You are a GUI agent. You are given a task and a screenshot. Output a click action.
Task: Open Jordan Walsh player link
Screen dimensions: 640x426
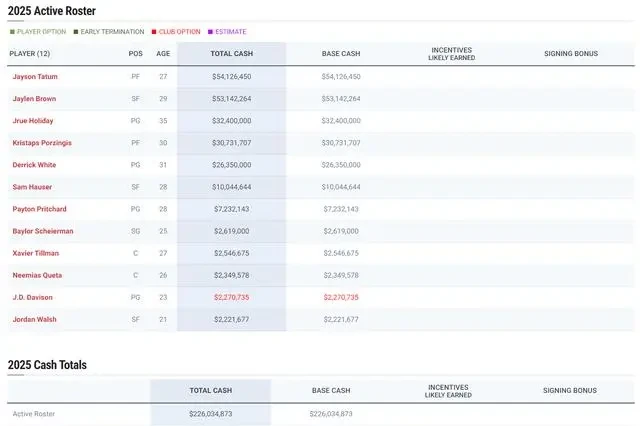[x=34, y=319]
